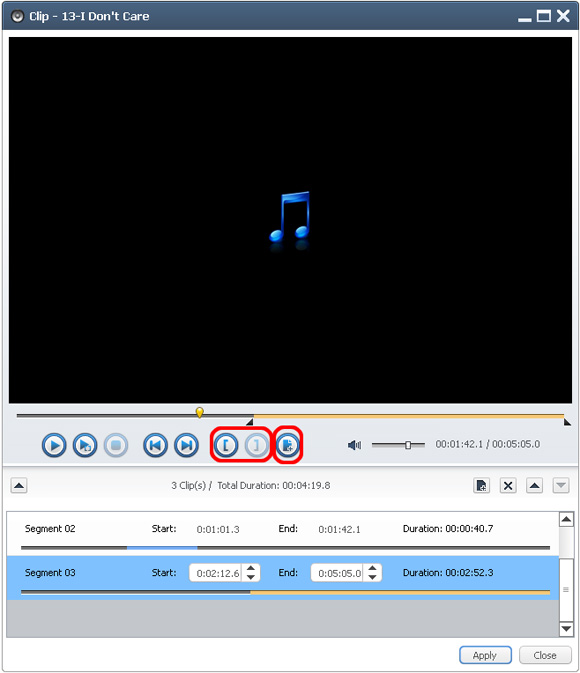Increase Segment 03 Start time

coord(251,568)
